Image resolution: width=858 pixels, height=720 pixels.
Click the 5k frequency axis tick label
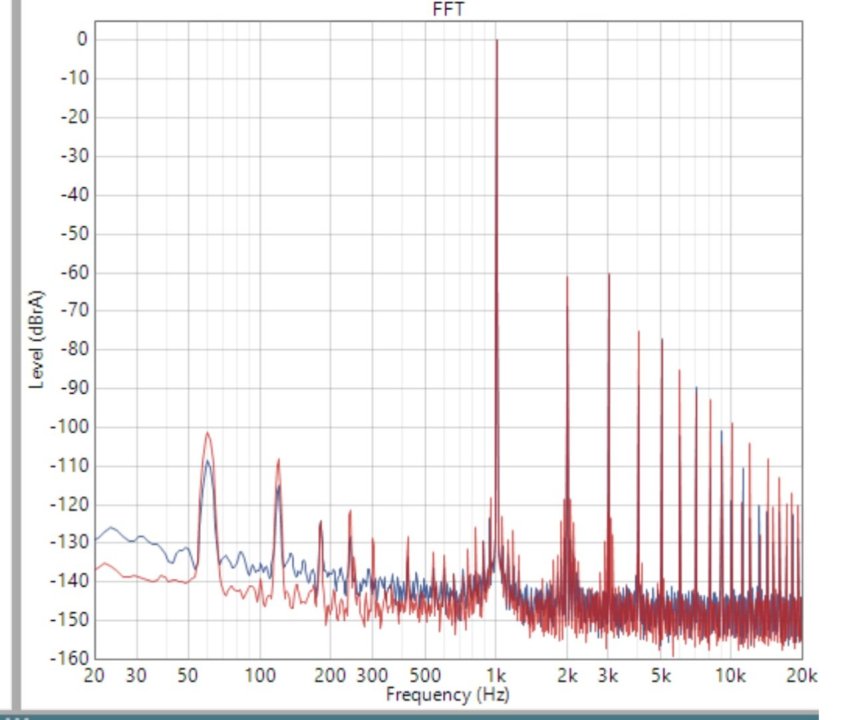point(660,675)
